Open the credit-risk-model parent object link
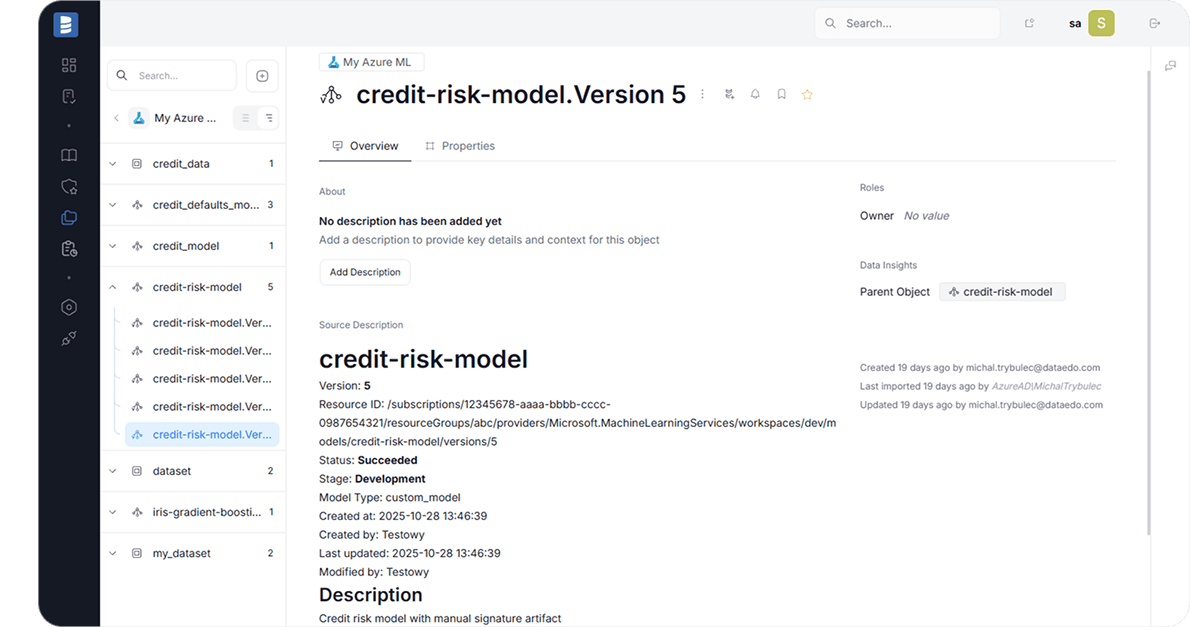This screenshot has width=1190, height=627. (x=1002, y=292)
